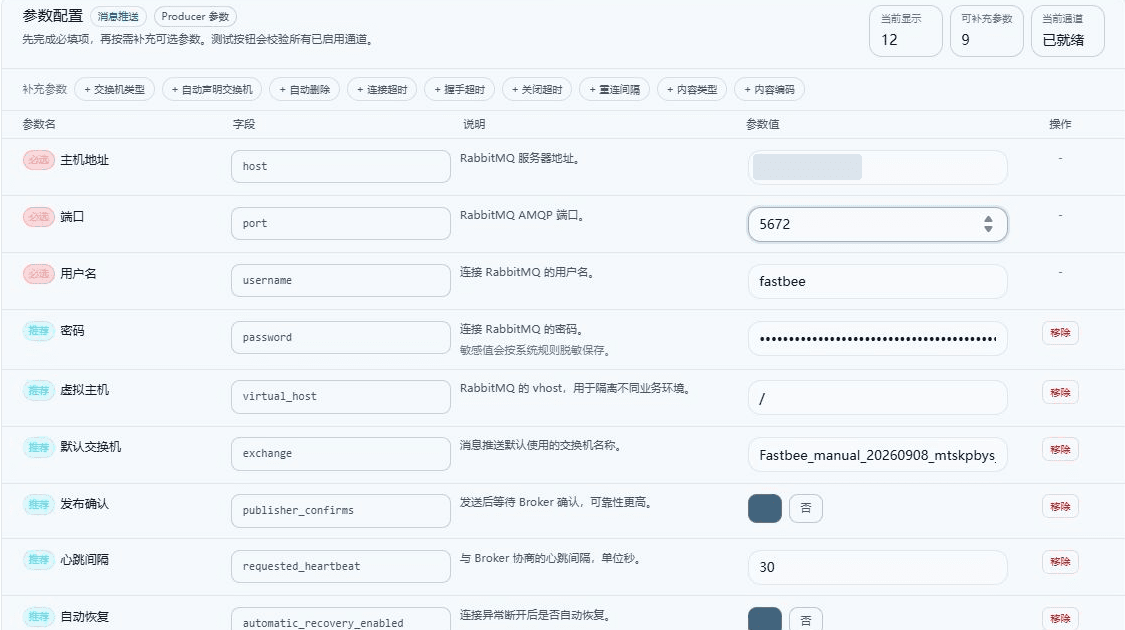Click the text "RabbitMQ AMQP 端口。"
The width and height of the screenshot is (1125, 630).
(x=522, y=215)
